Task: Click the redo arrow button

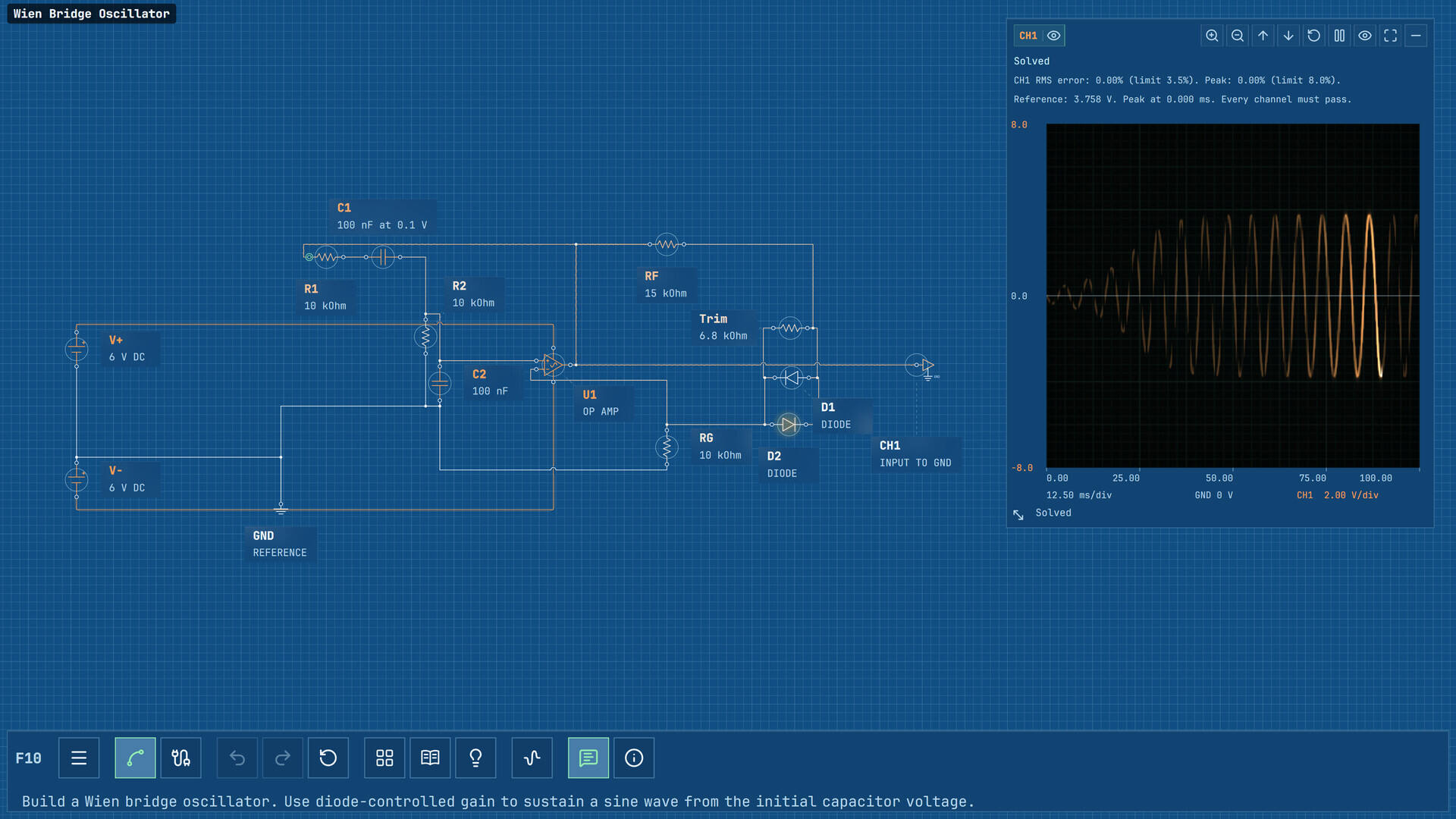Action: pyautogui.click(x=283, y=758)
